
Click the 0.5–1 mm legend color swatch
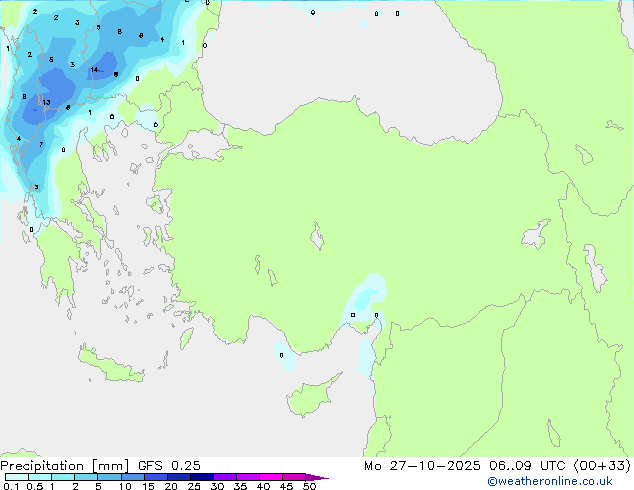click(x=40, y=477)
